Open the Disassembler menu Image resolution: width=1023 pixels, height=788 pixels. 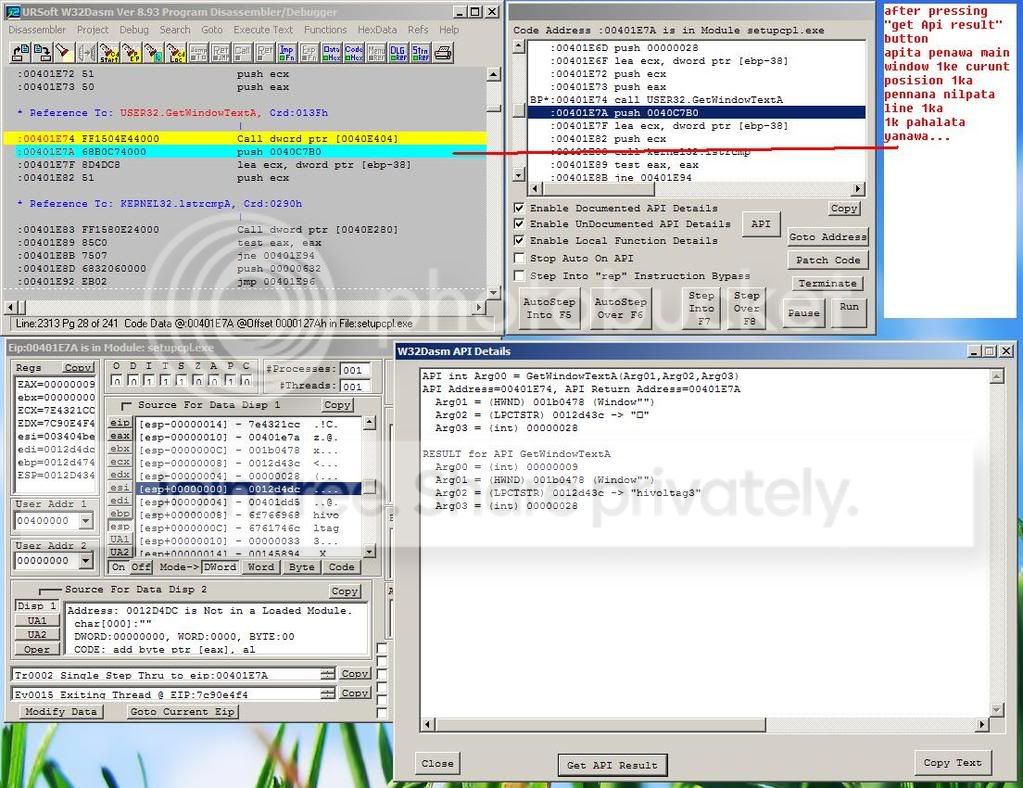click(x=37, y=30)
